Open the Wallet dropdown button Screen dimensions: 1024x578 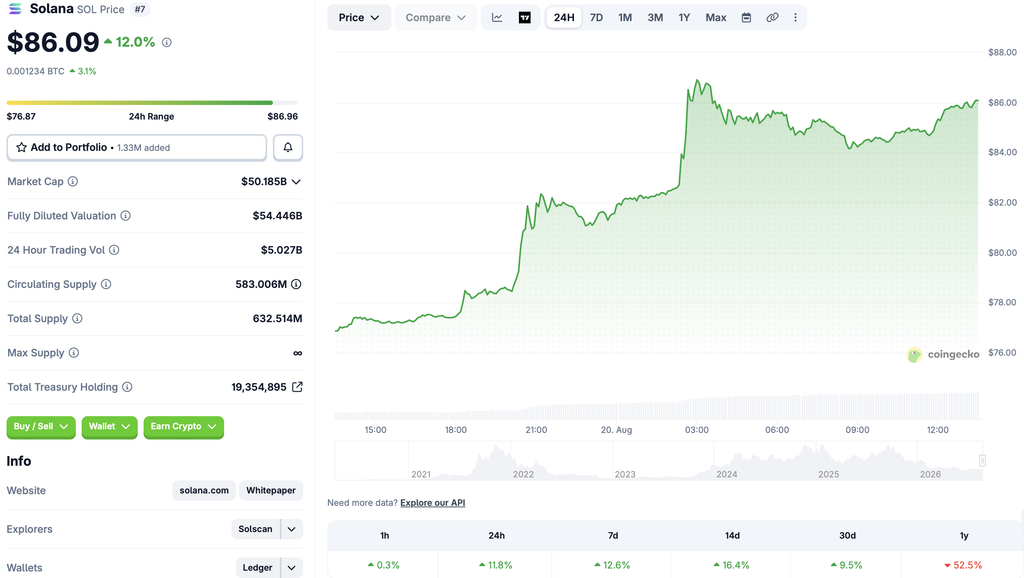[x=109, y=426]
